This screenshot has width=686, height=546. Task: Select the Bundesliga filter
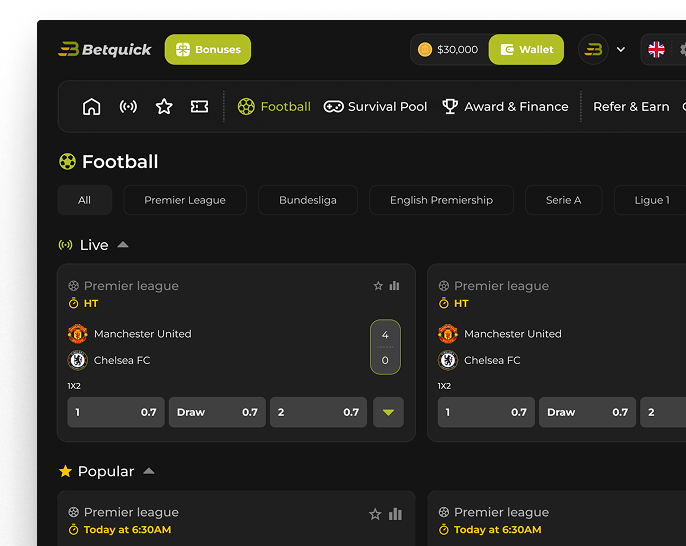pyautogui.click(x=307, y=200)
